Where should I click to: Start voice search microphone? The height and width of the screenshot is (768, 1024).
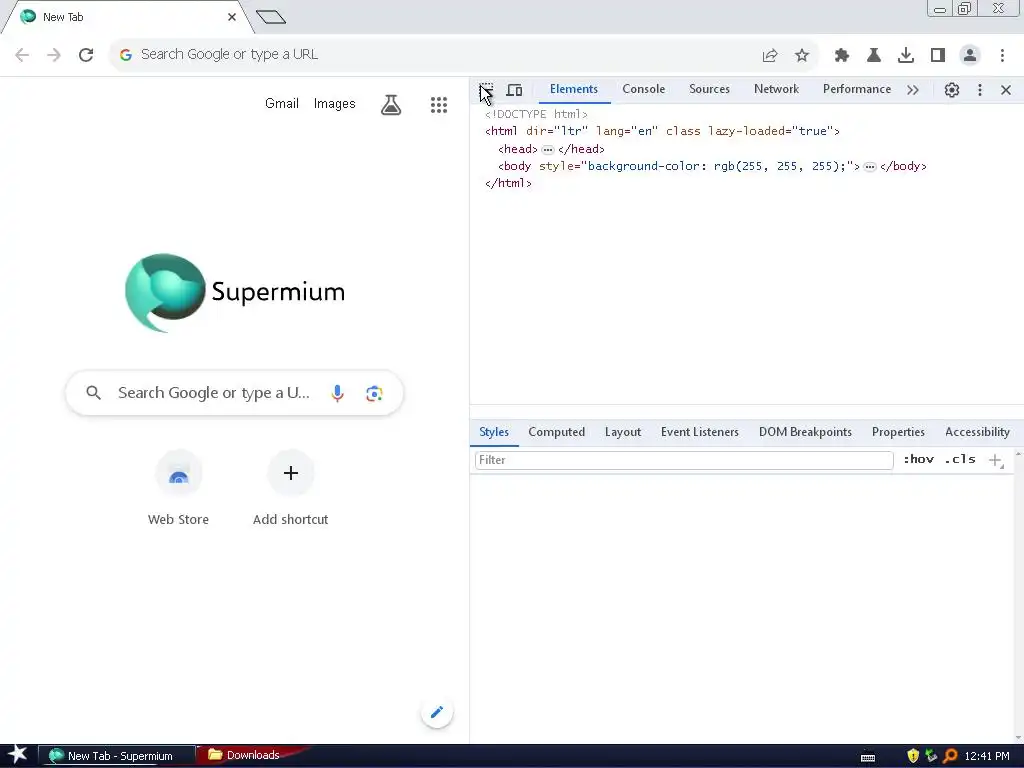(337, 393)
